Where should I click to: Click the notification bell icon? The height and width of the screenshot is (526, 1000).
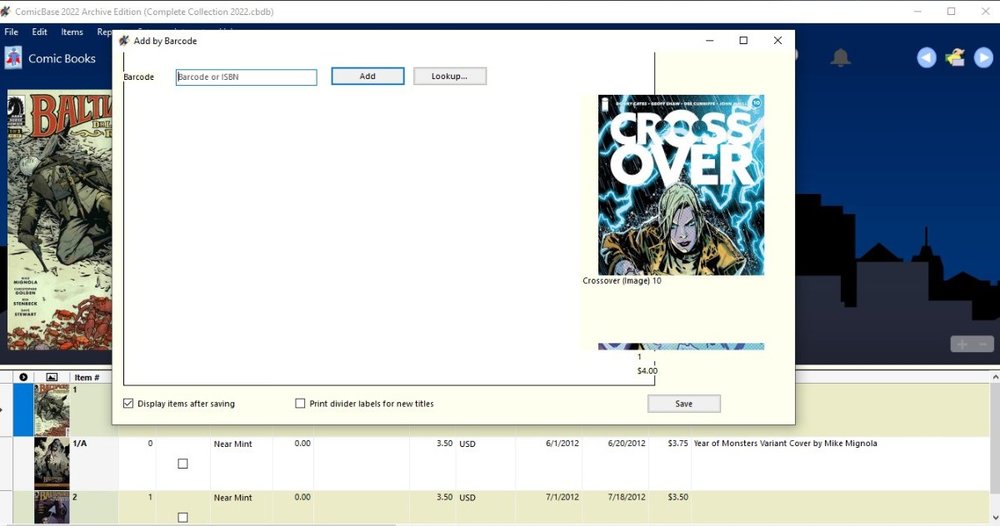pos(841,58)
